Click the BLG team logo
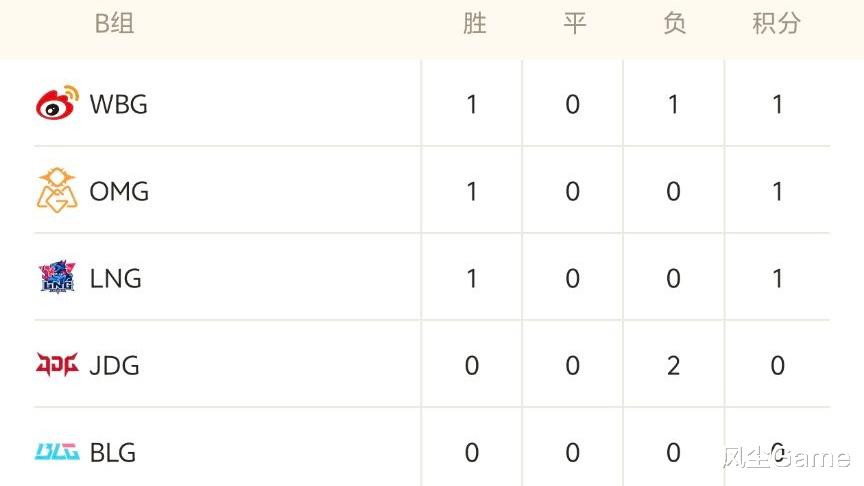Viewport: 864px width, 486px height. click(x=57, y=452)
